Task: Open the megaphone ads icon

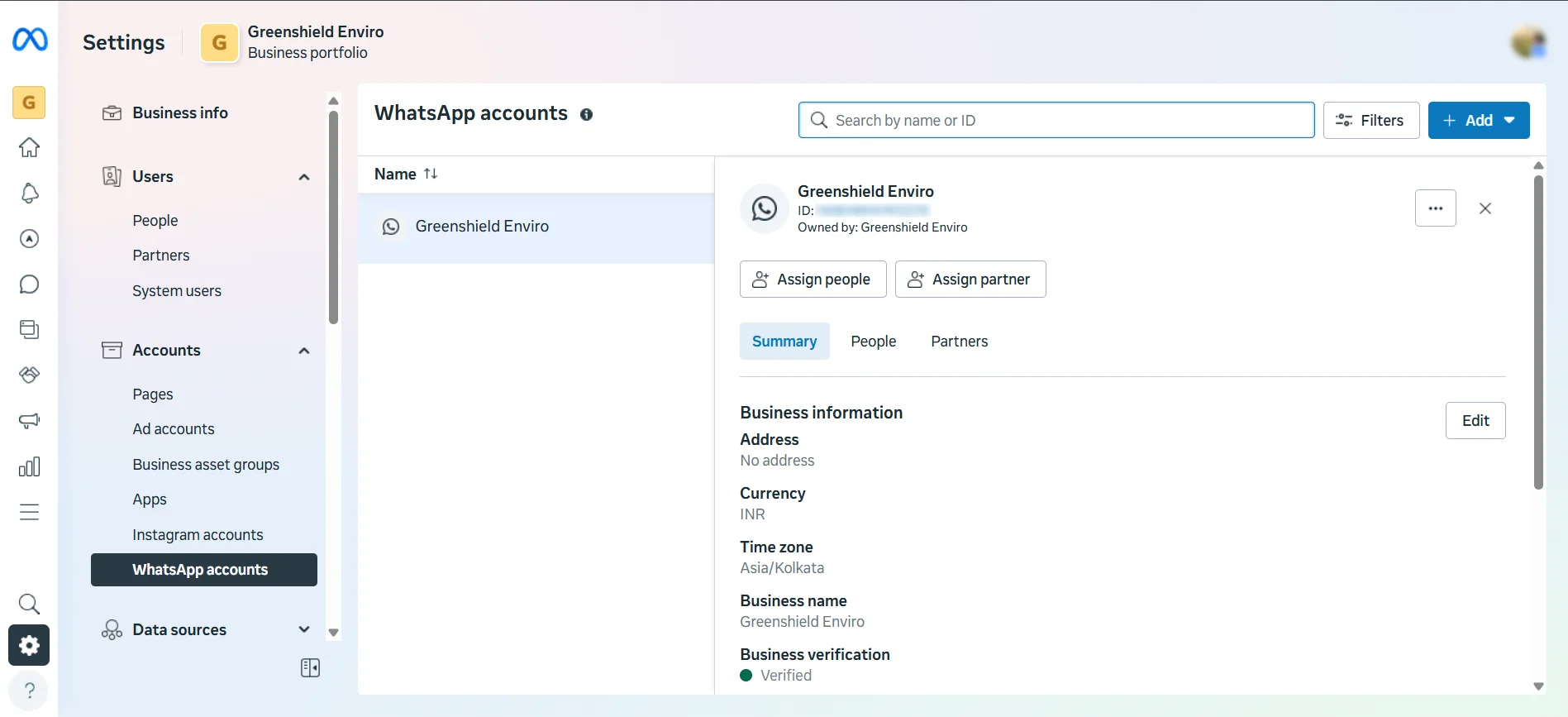Action: [x=29, y=421]
